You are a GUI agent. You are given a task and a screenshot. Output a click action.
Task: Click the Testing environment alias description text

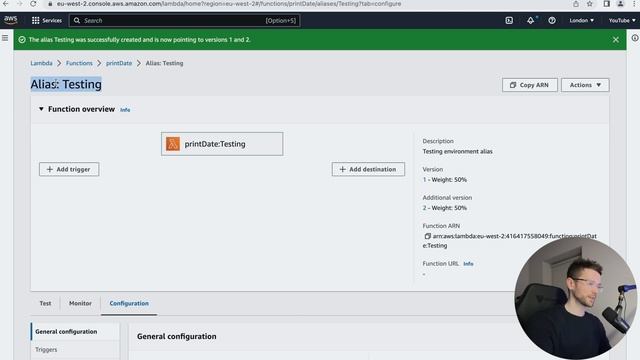click(x=457, y=151)
